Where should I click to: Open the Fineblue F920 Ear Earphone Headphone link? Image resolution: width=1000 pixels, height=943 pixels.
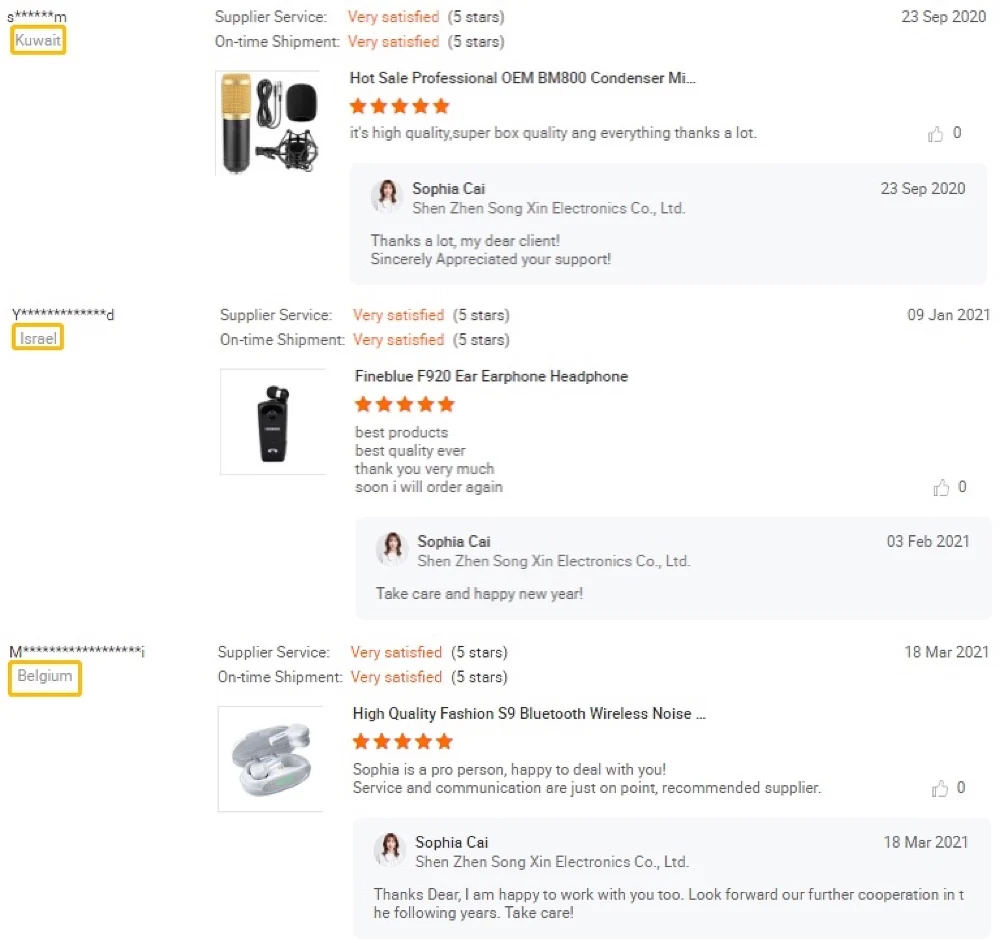(x=491, y=377)
